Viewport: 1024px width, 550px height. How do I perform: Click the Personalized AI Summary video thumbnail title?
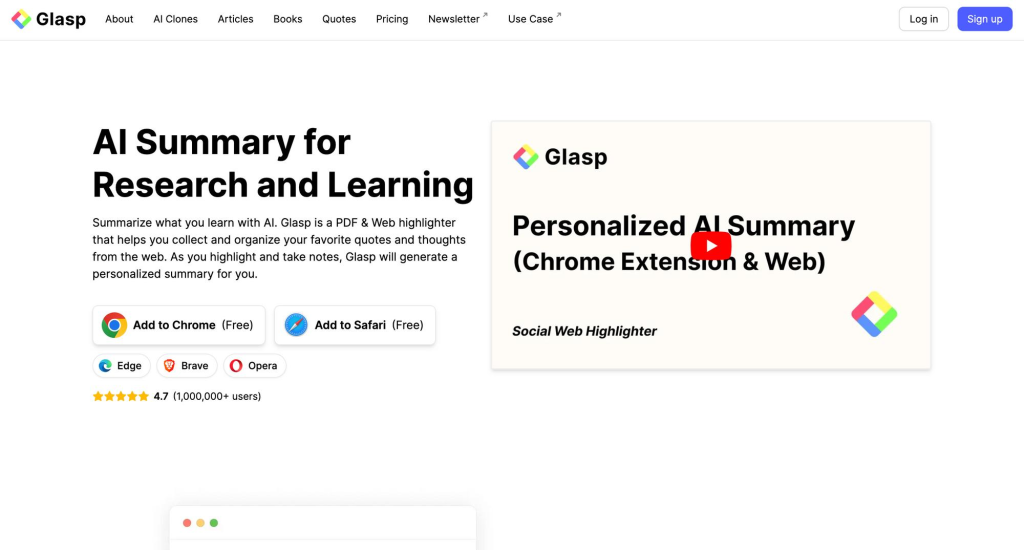pyautogui.click(x=683, y=243)
